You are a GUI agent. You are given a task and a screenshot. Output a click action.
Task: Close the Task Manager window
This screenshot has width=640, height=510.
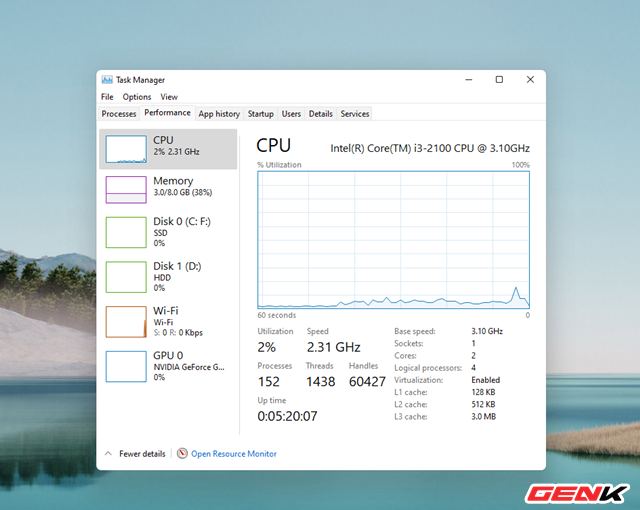(x=530, y=80)
